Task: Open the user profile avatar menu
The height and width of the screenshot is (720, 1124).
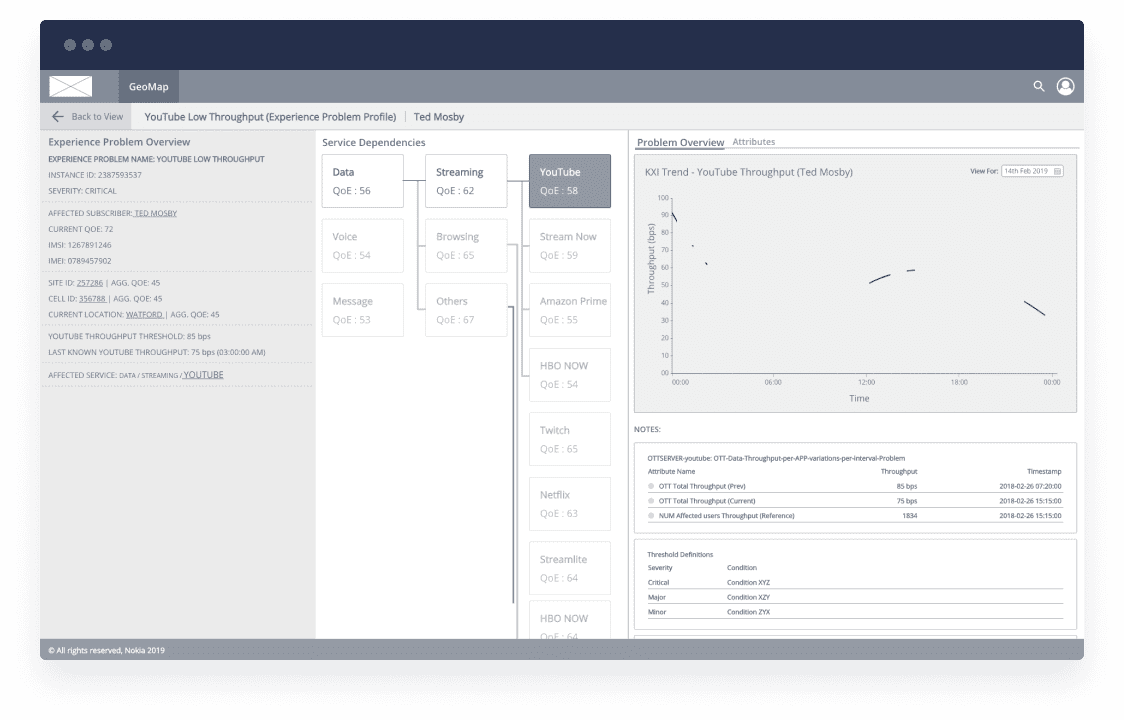Action: click(1066, 86)
